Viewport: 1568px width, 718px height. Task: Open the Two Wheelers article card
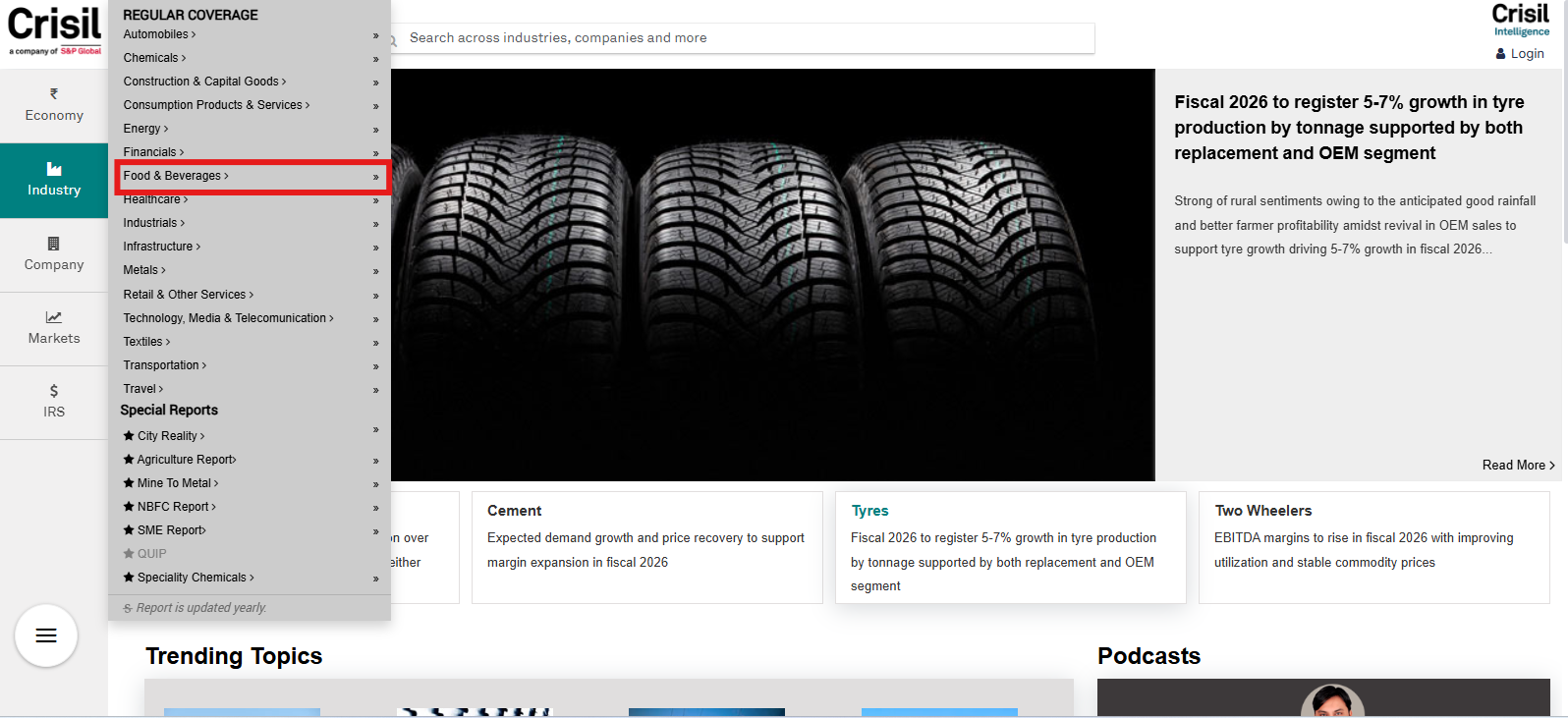coord(1372,547)
